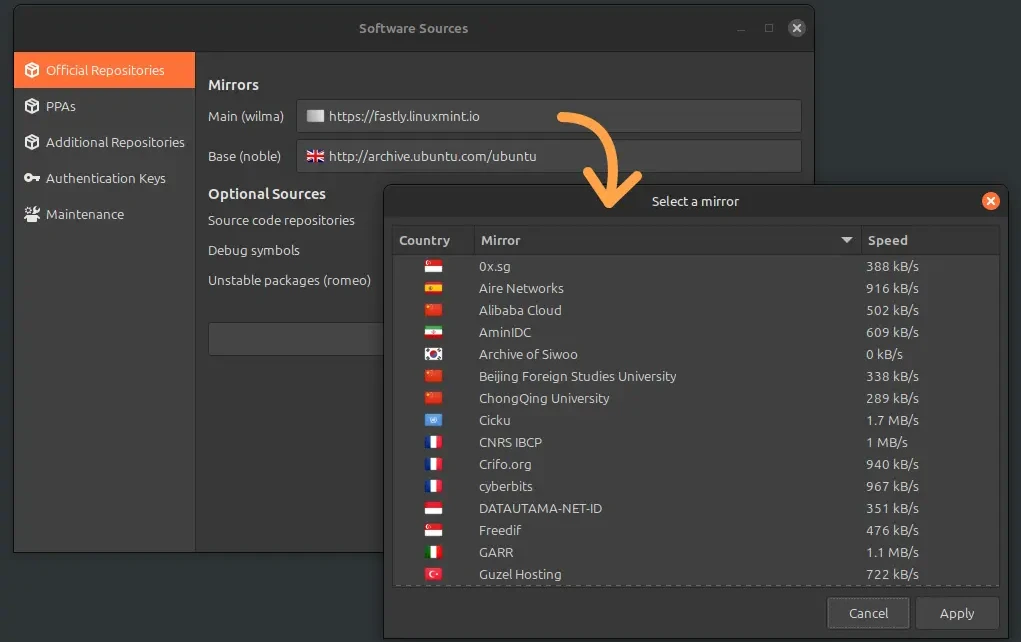Select the Freedif mirror

pos(695,531)
